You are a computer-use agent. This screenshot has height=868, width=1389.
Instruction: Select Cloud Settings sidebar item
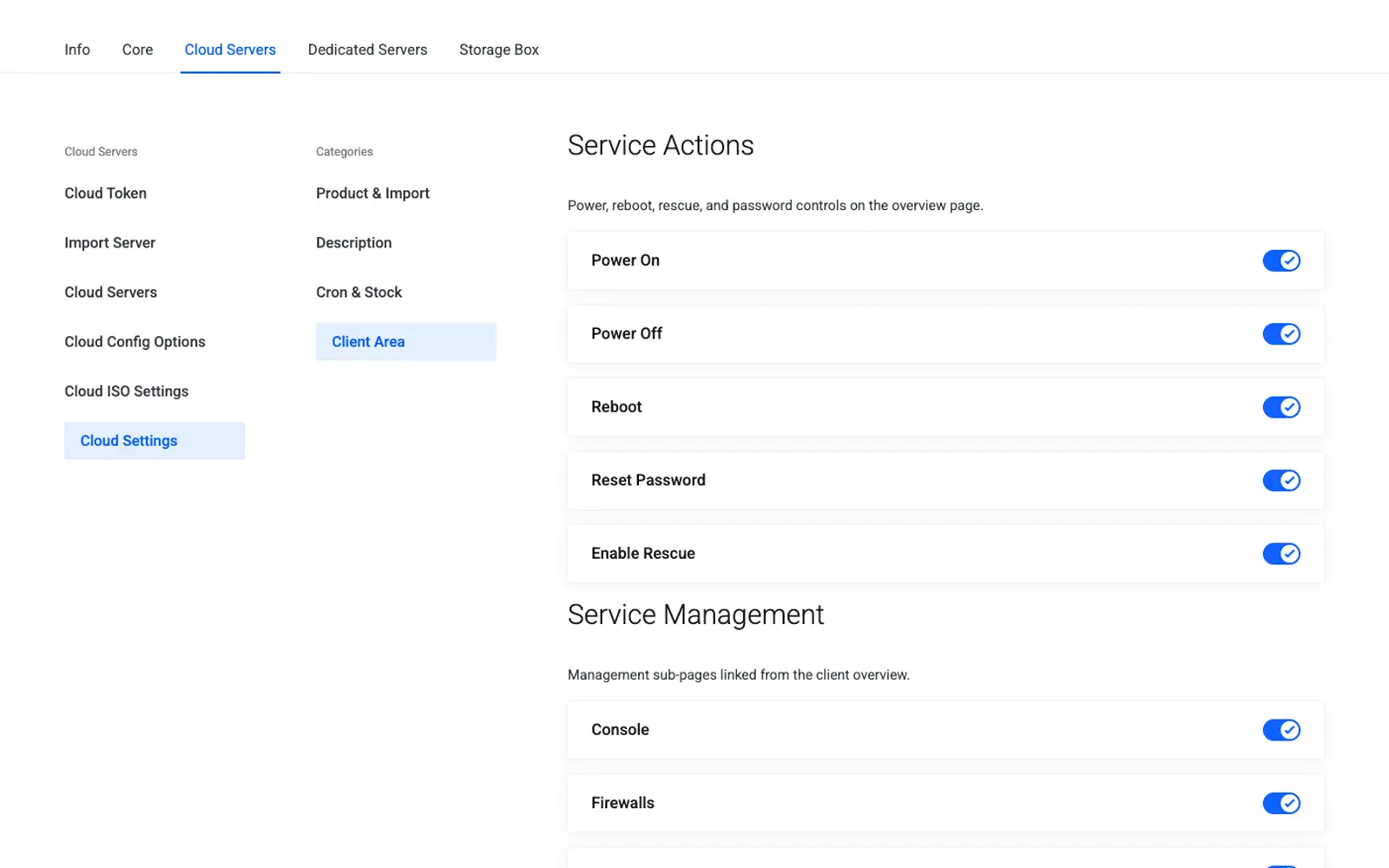tap(155, 441)
